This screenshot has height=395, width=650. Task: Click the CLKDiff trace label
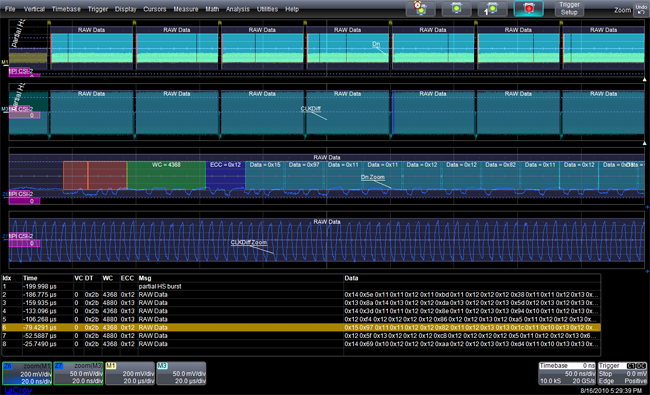tap(311, 109)
